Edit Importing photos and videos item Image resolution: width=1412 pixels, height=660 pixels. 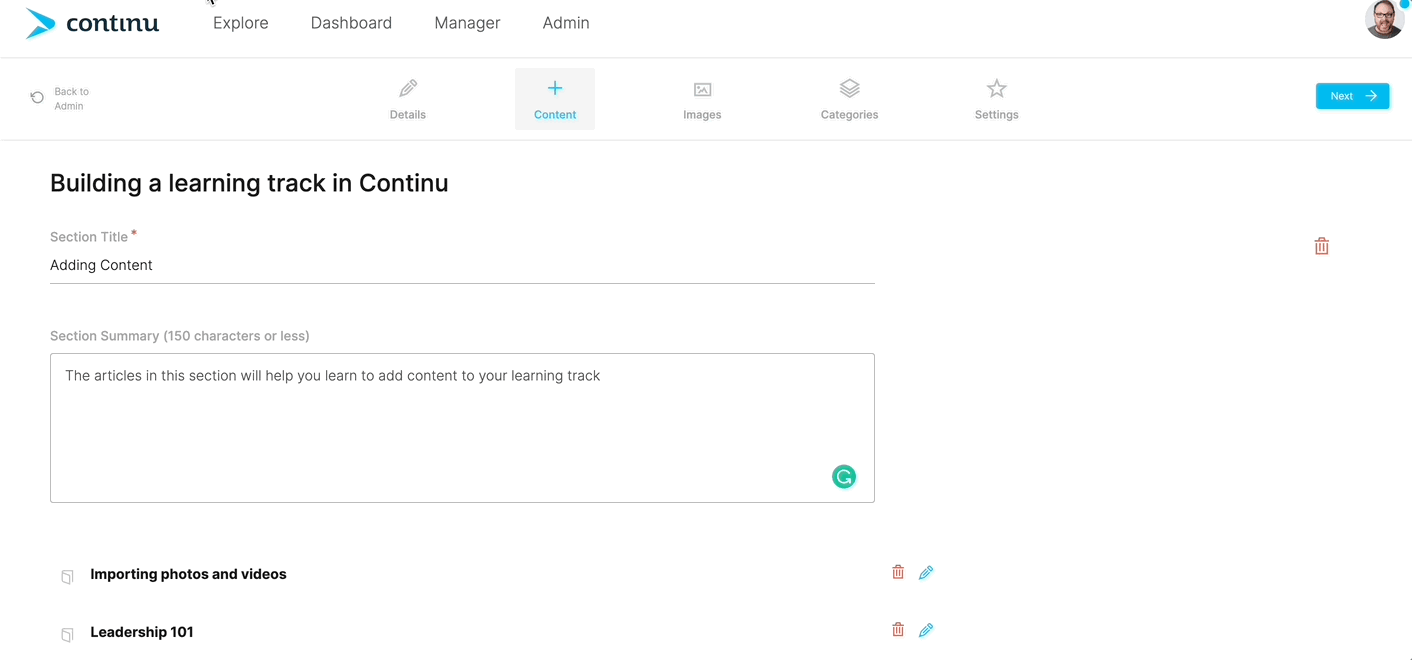click(926, 572)
